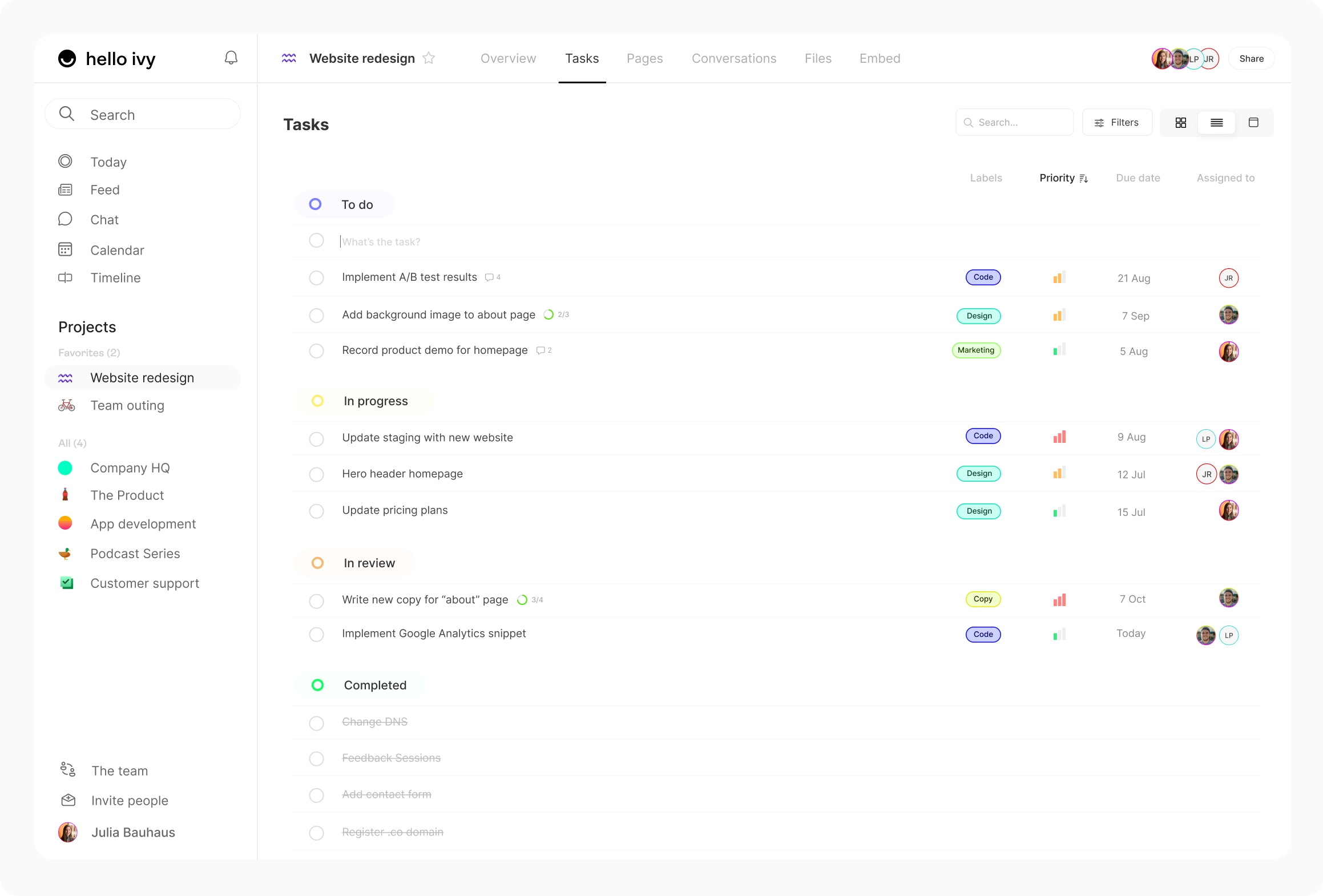Uncheck the Change DNS task
This screenshot has height=896, width=1323.
[316, 723]
